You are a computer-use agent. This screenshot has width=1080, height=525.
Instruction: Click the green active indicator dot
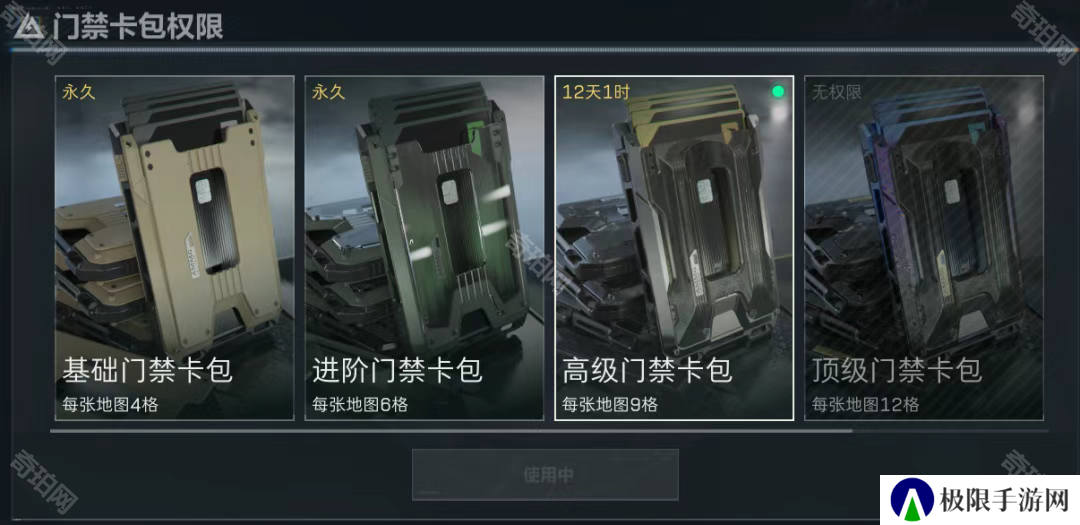point(778,92)
